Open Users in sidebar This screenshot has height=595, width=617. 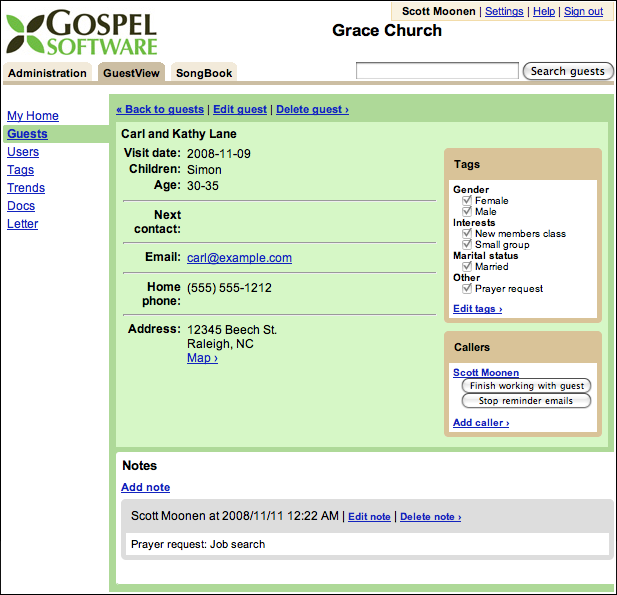coord(23,152)
